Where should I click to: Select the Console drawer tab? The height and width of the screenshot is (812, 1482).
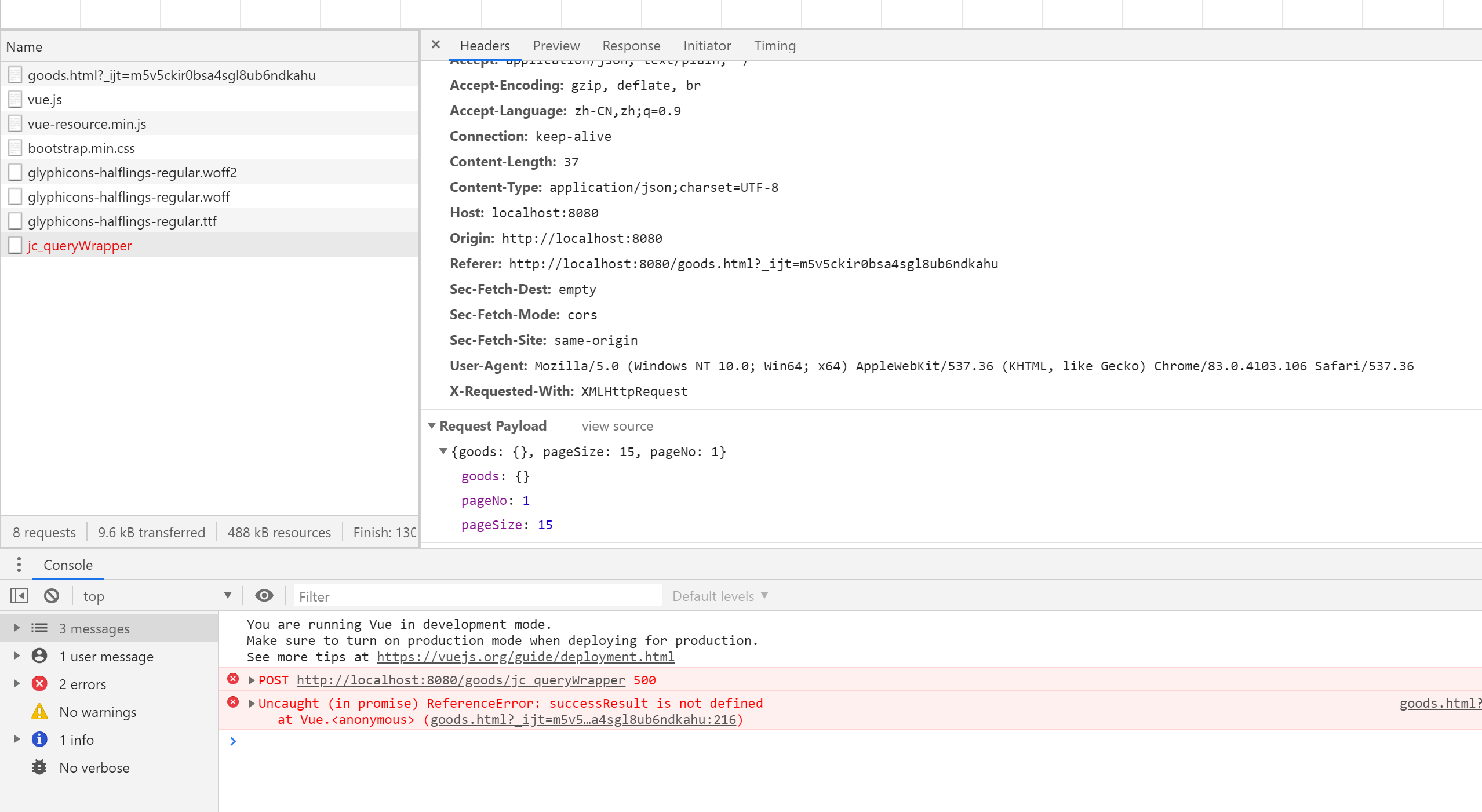(68, 565)
